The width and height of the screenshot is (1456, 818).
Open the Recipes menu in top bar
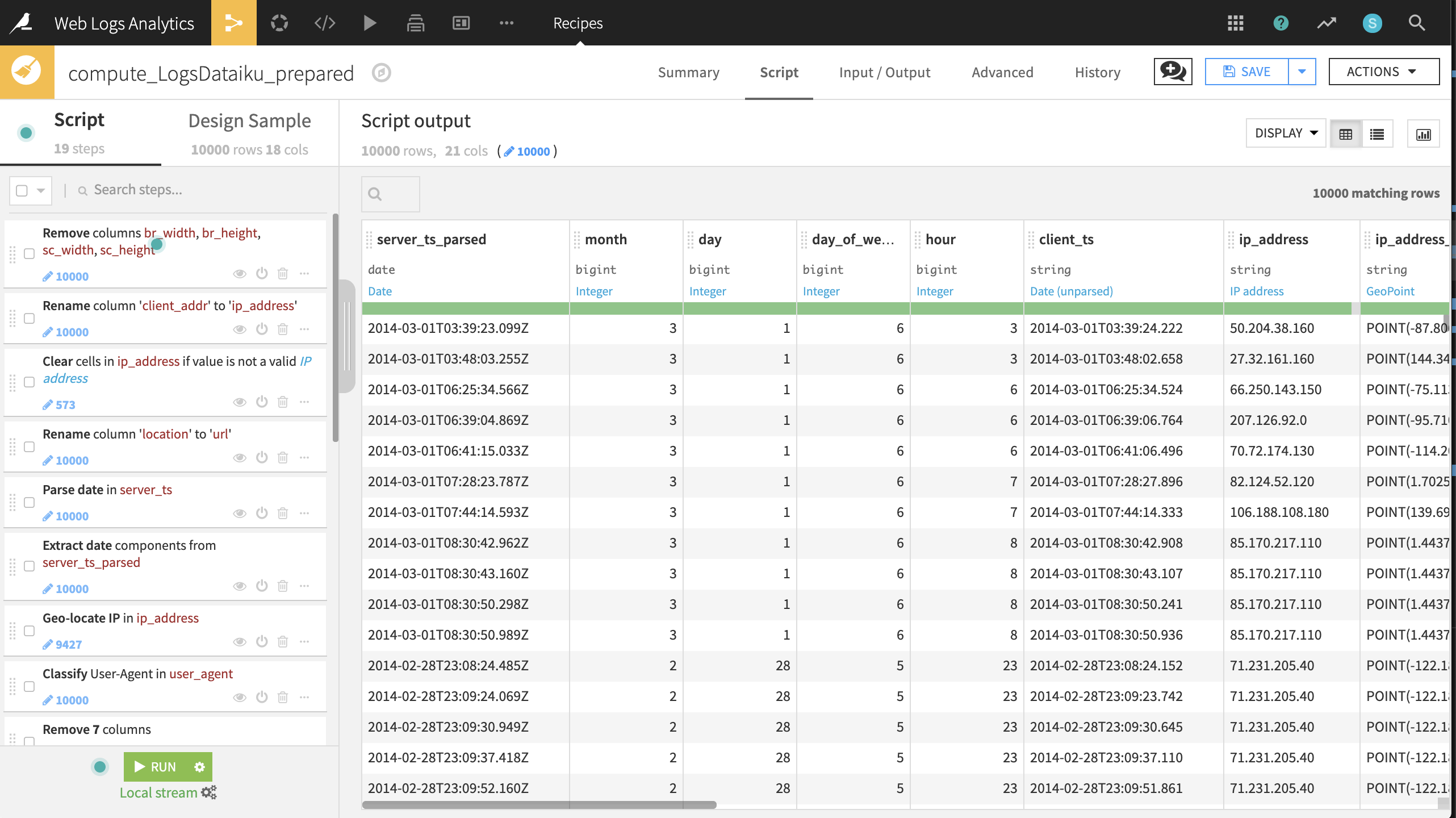pos(578,23)
